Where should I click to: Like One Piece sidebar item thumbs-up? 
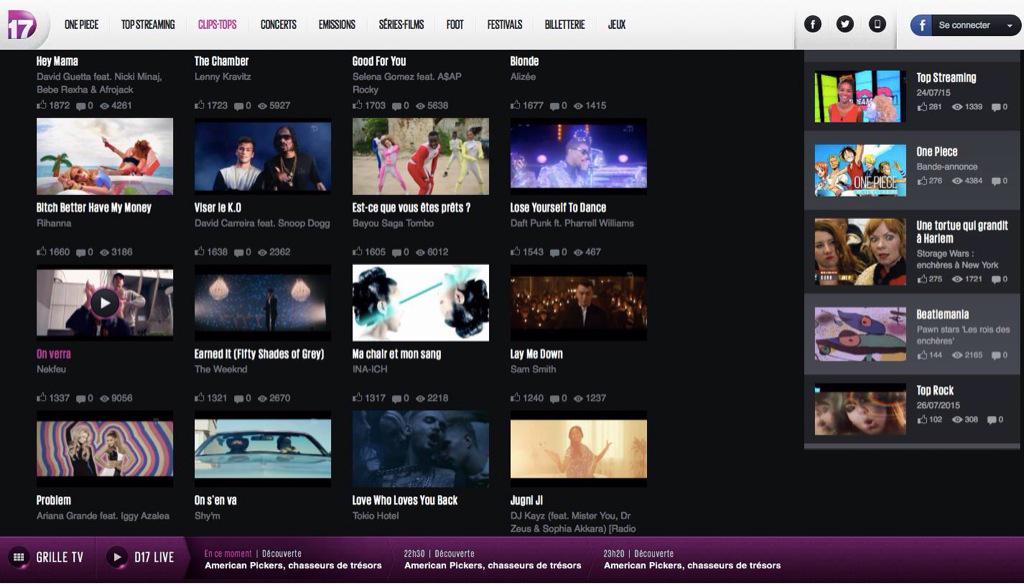[x=922, y=181]
